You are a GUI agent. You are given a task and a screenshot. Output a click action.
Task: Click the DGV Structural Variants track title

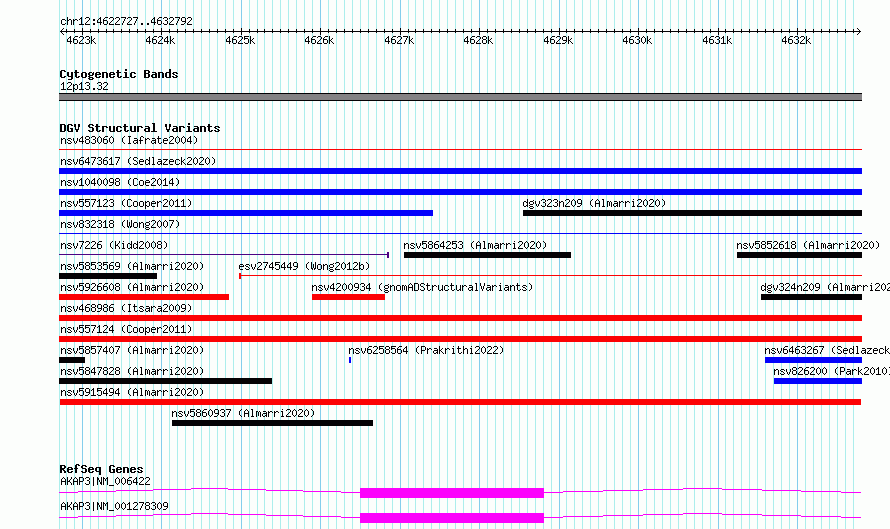(140, 128)
